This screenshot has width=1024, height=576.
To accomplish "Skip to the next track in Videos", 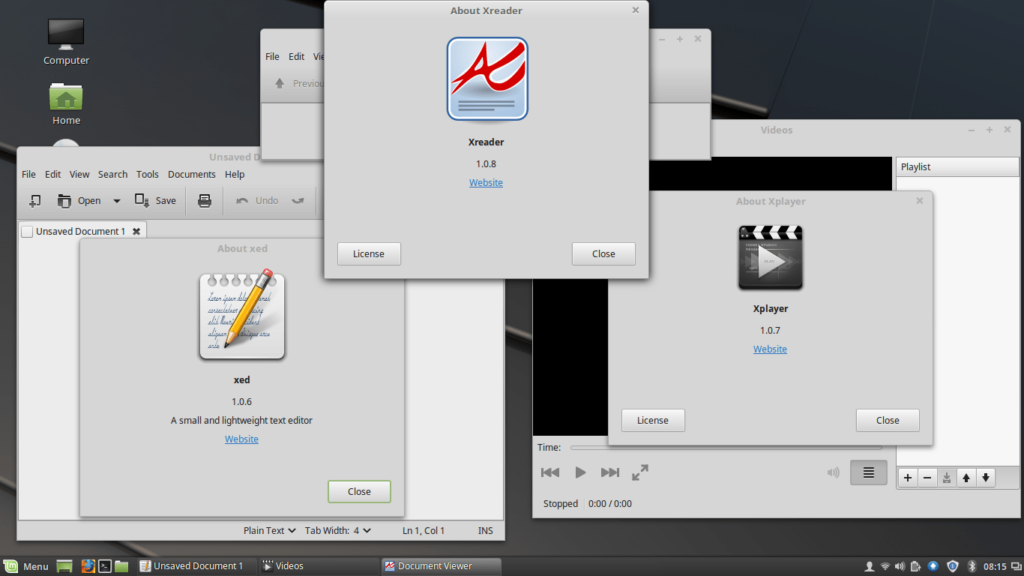I will tap(610, 473).
